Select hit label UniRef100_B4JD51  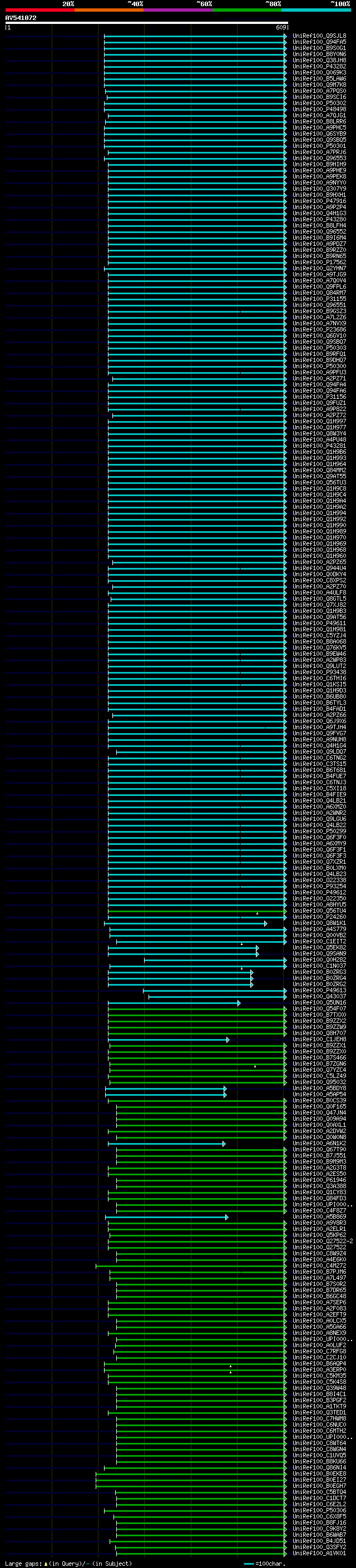tap(319, 1541)
